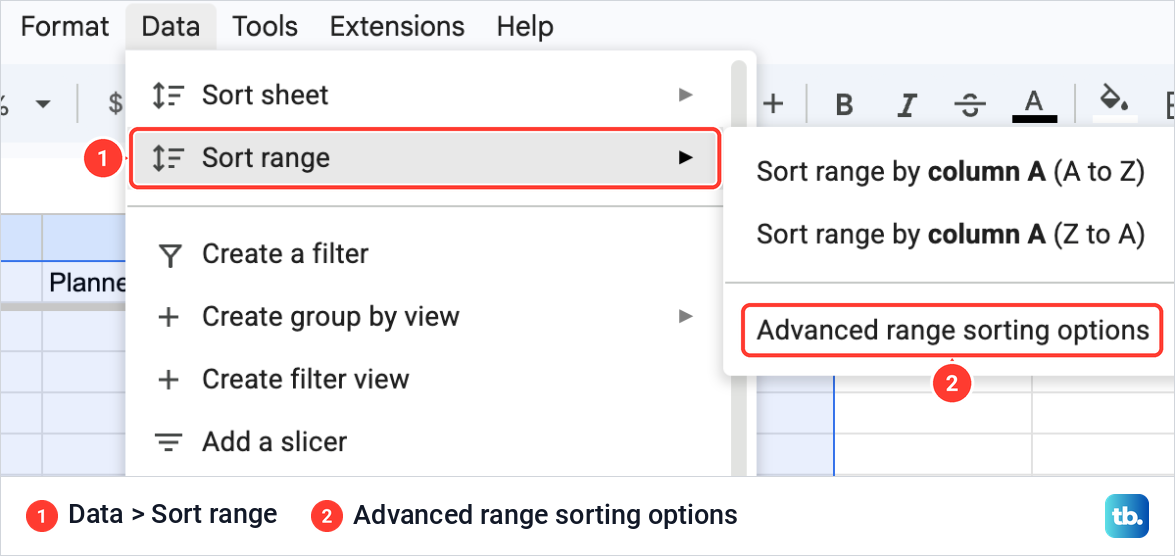
Task: Click the Sort range icon
Action: tap(169, 158)
